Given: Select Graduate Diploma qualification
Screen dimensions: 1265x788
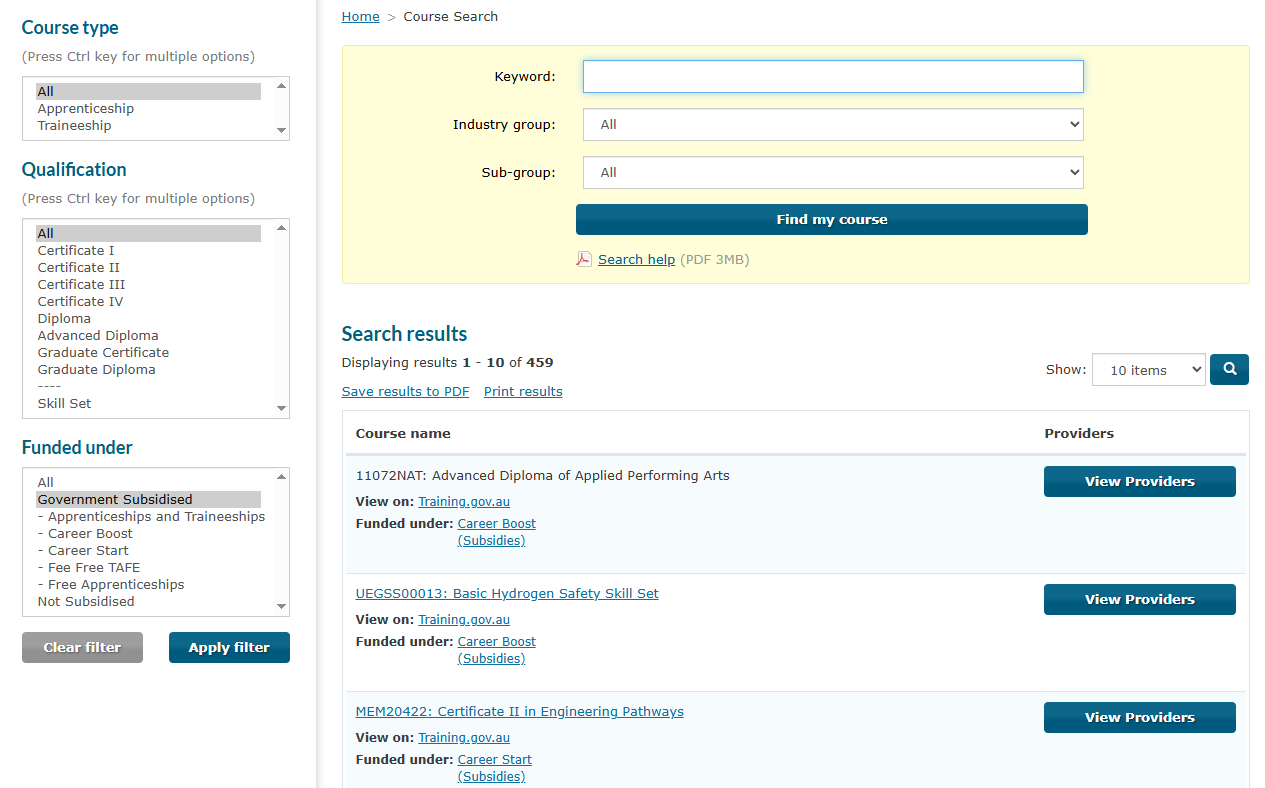Looking at the screenshot, I should point(149,370).
